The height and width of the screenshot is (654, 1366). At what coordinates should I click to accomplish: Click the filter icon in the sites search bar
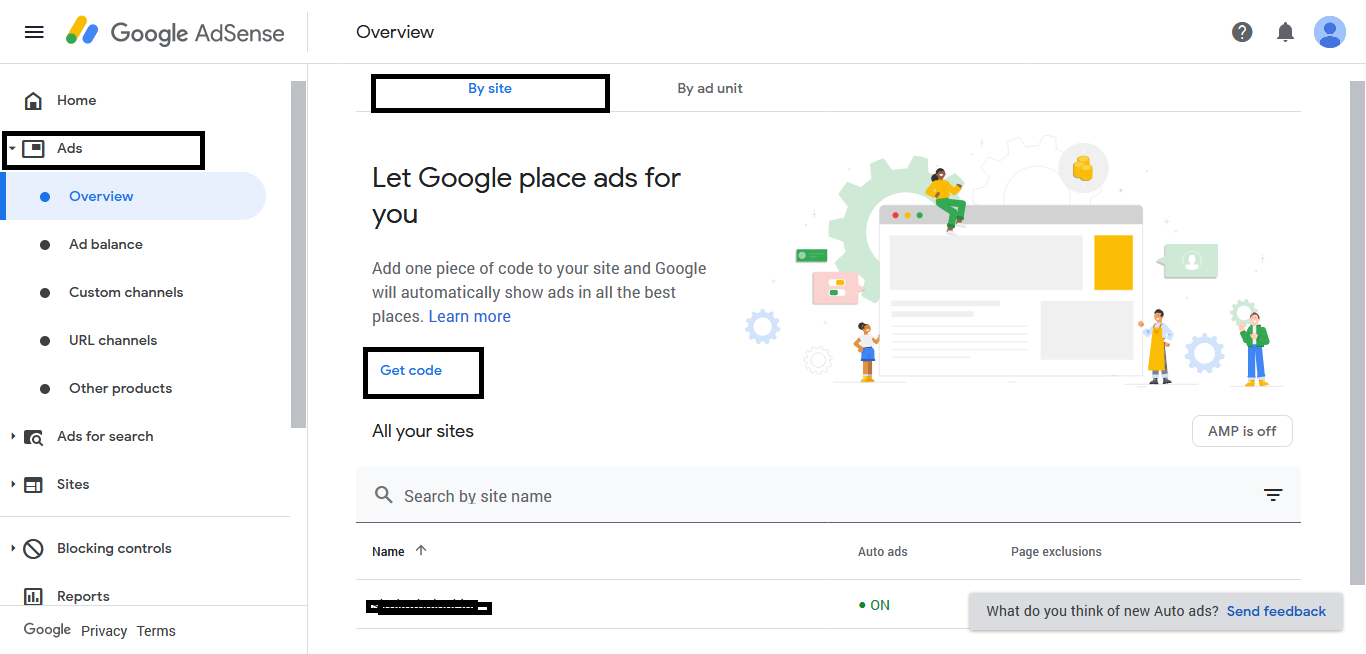pos(1273,495)
